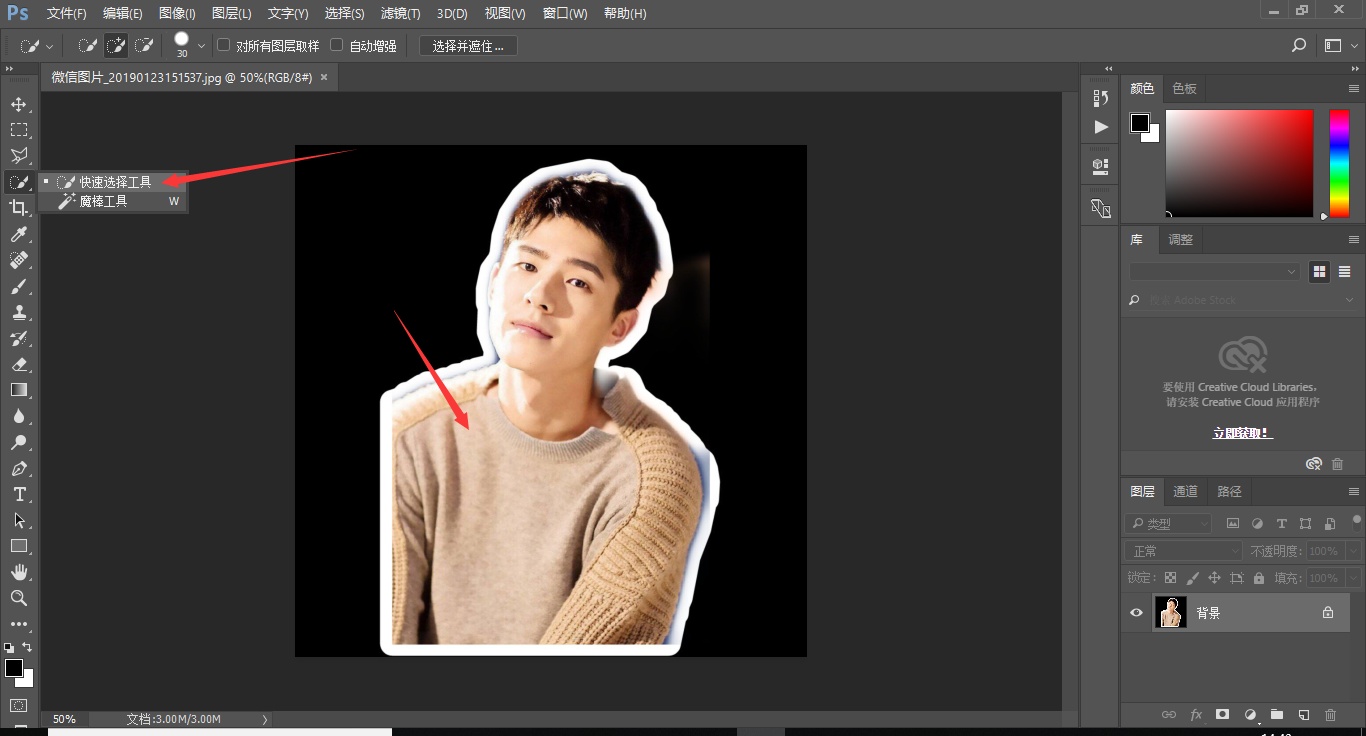Choose the Magic Wand tool (魔棒工具)
The image size is (1366, 736).
pyautogui.click(x=103, y=201)
